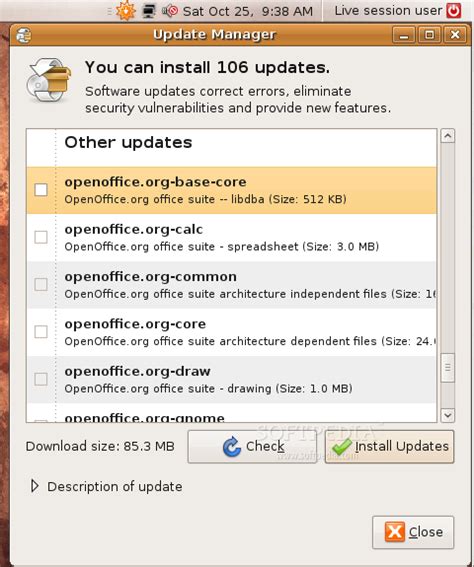The image size is (474, 567).
Task: Select the openoffice.org-calc row text
Action: (231, 238)
